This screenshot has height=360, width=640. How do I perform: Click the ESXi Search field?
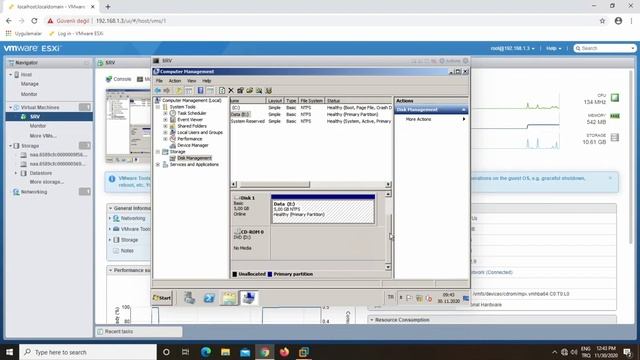tap(605, 48)
